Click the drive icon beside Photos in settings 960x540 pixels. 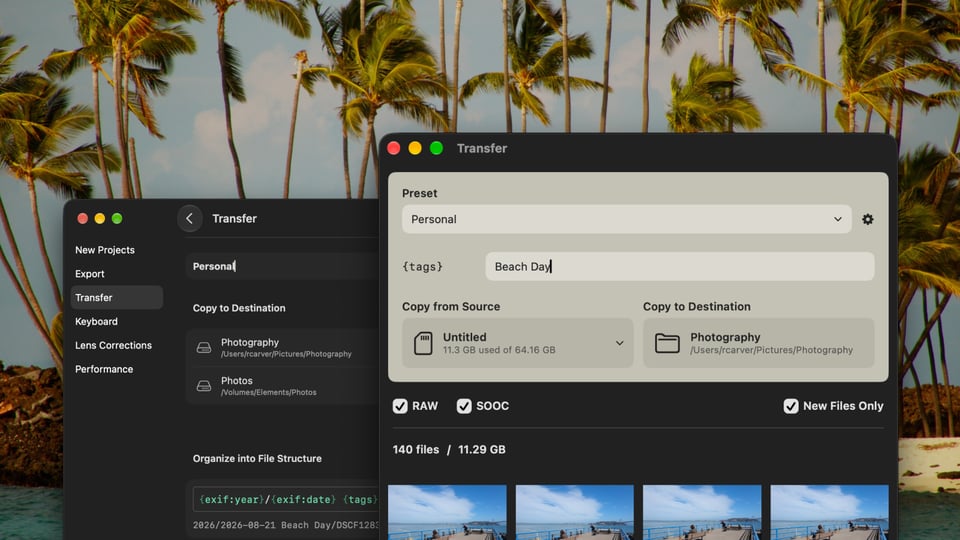(x=204, y=386)
